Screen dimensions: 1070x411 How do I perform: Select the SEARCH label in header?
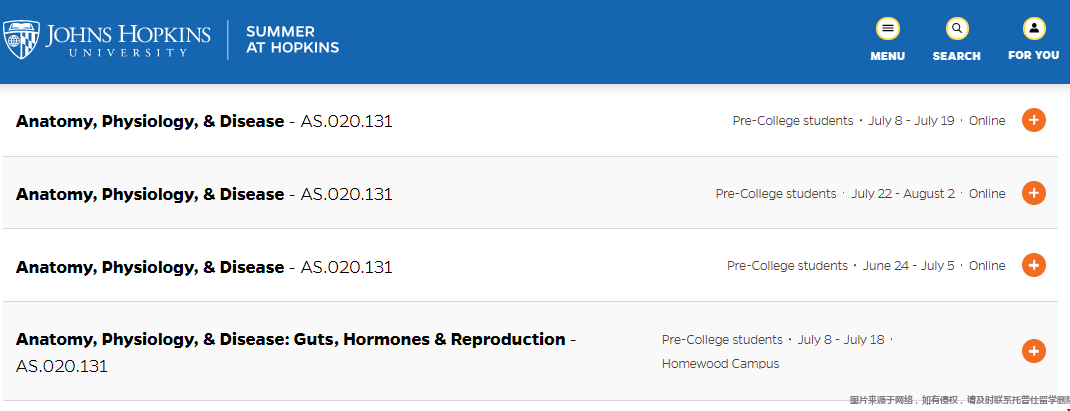957,56
